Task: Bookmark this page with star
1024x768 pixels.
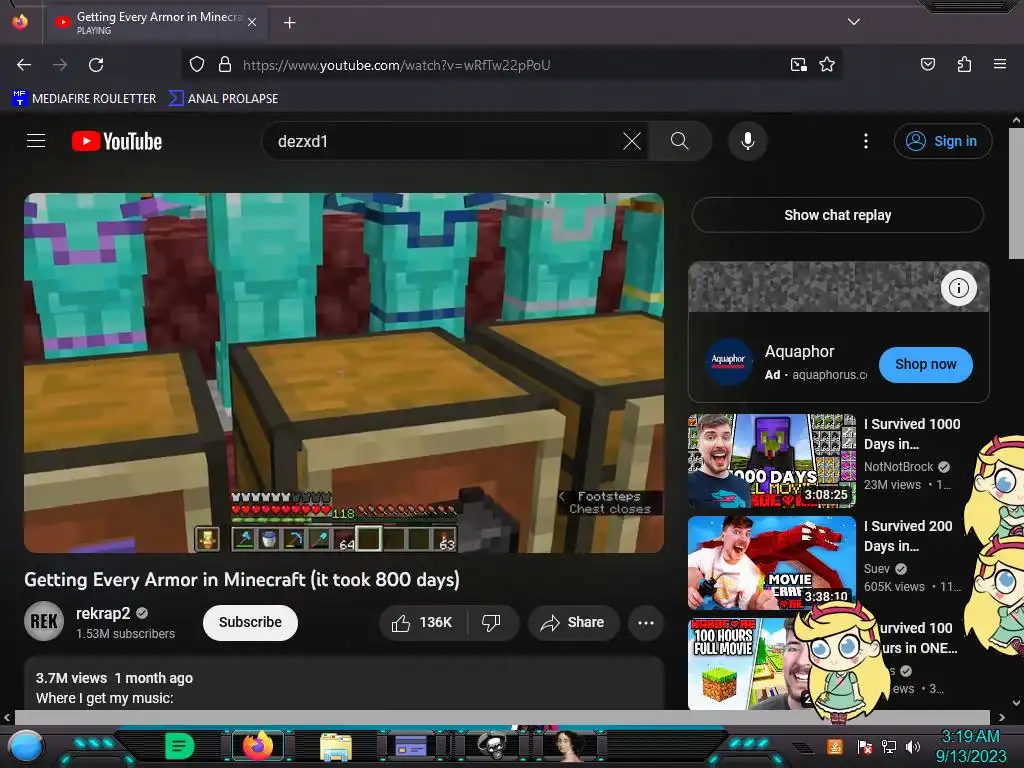Action: pyautogui.click(x=827, y=65)
